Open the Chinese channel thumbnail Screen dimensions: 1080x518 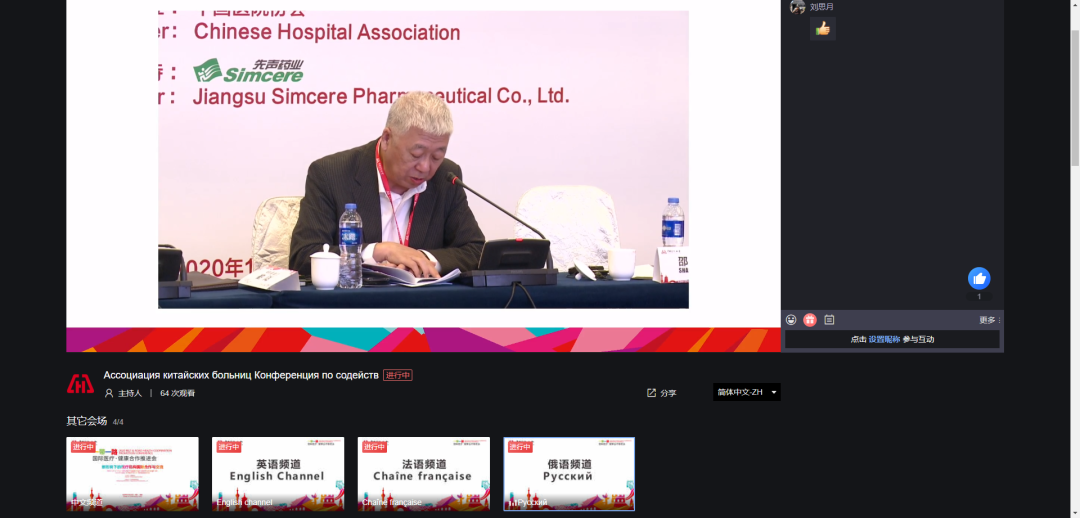132,474
